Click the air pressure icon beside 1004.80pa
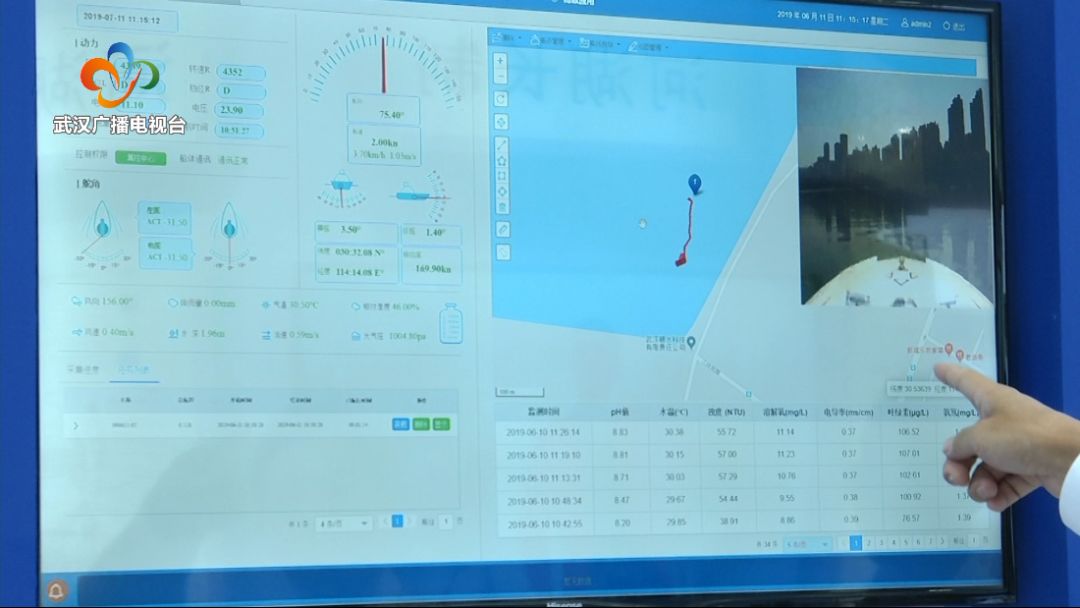This screenshot has height=608, width=1080. (355, 336)
